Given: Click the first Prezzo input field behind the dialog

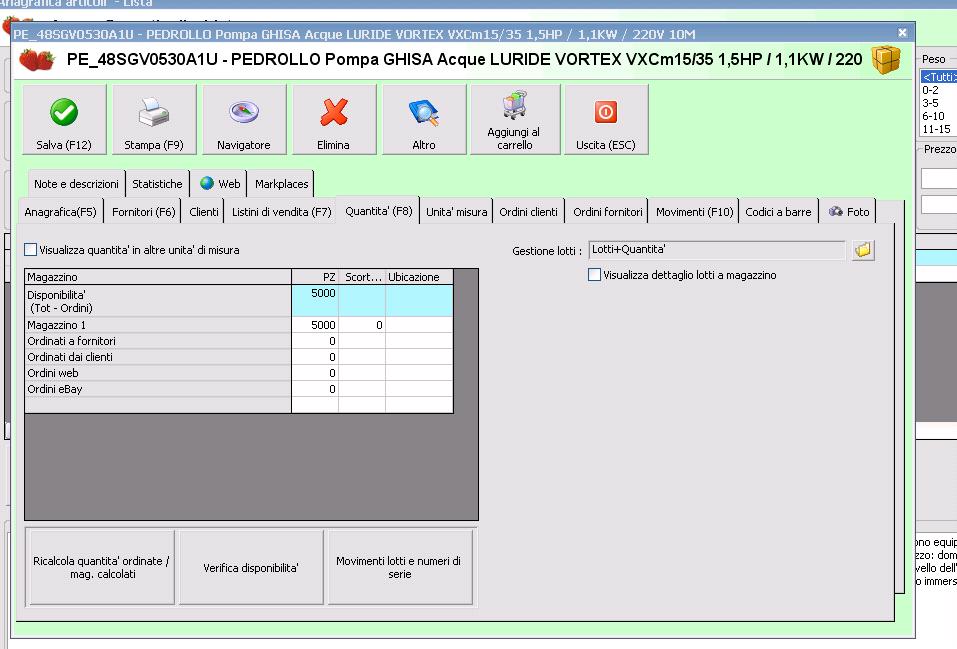Looking at the screenshot, I should pyautogui.click(x=939, y=179).
